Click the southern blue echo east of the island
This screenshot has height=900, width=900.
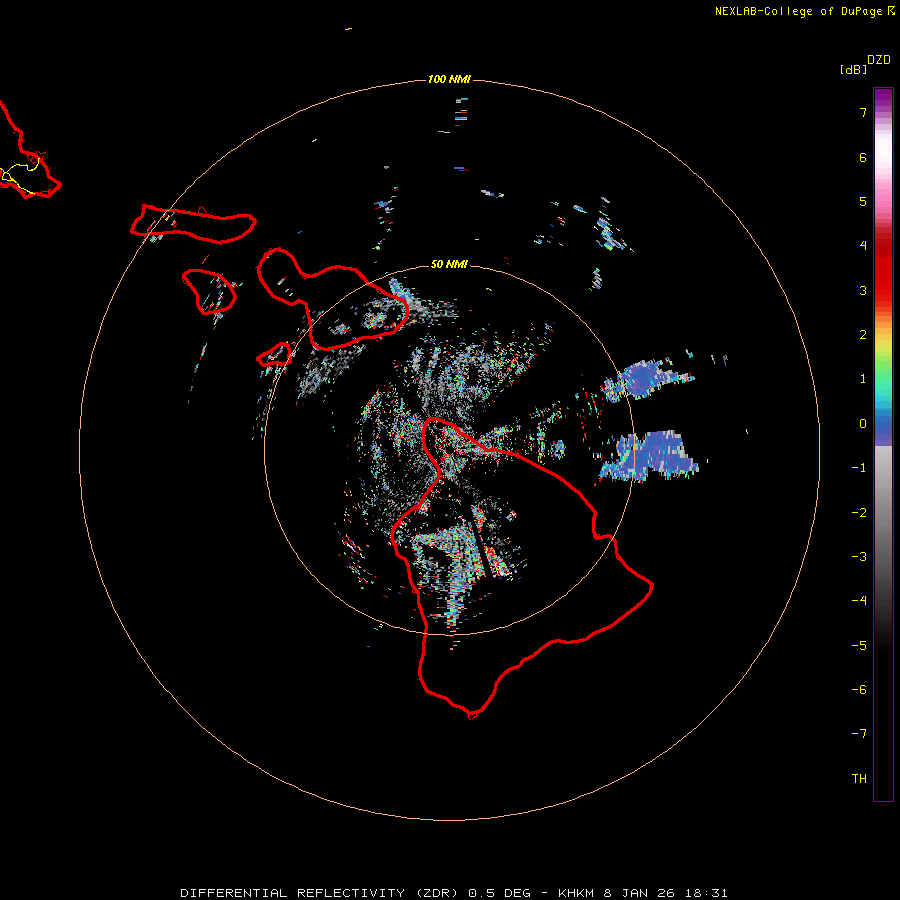click(651, 455)
